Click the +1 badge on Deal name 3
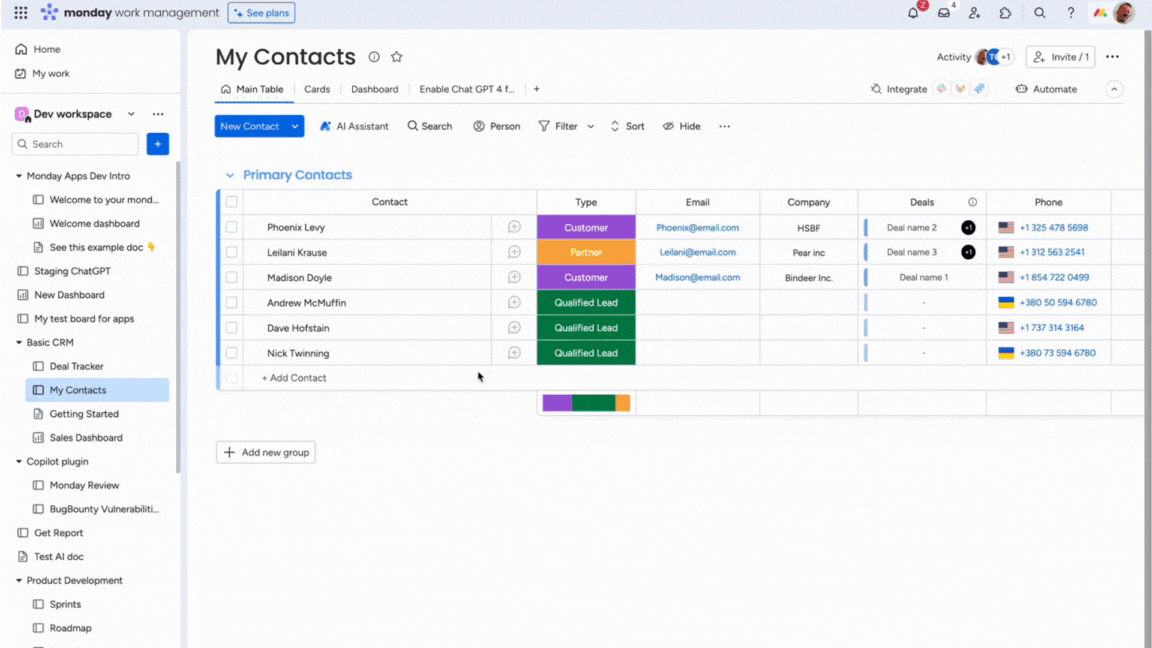This screenshot has height=648, width=1152. pos(968,252)
